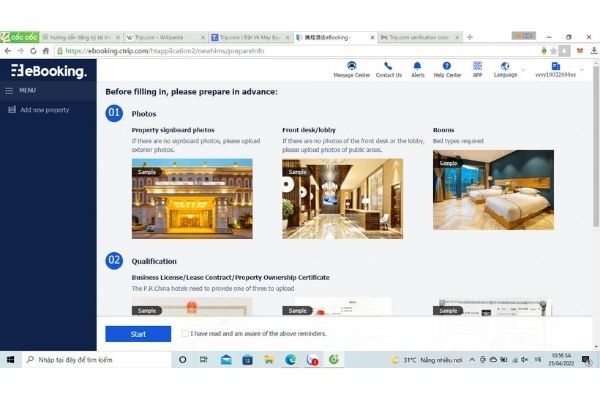Click the weather 31°C taskbar widget

[426, 360]
